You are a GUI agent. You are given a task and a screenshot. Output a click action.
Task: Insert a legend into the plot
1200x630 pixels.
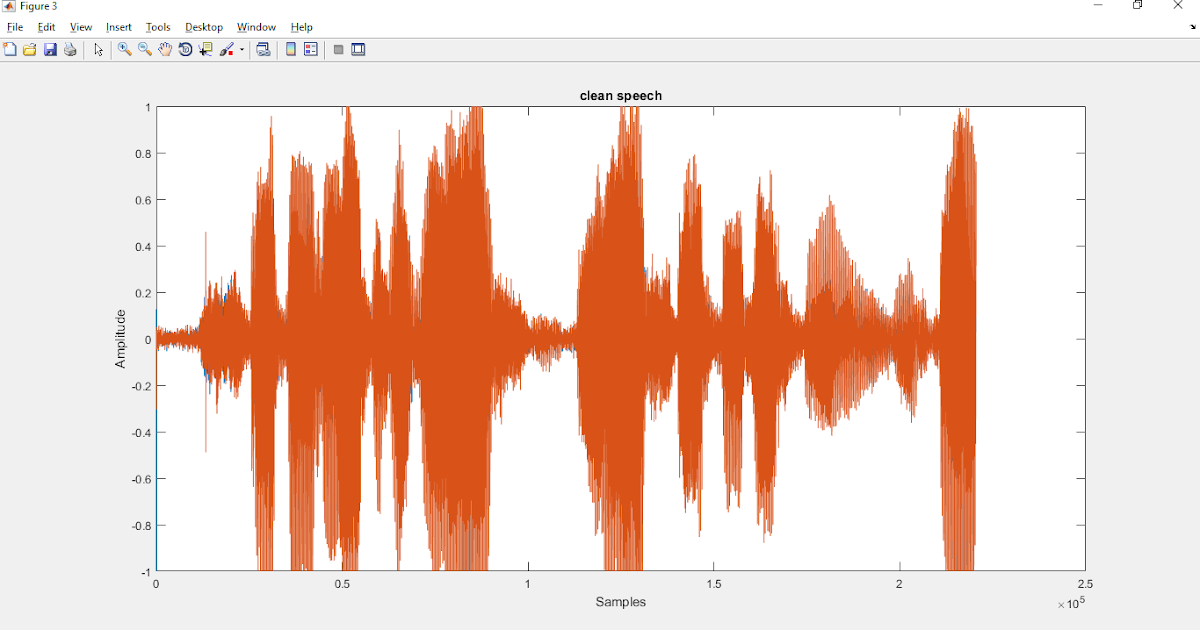310,49
